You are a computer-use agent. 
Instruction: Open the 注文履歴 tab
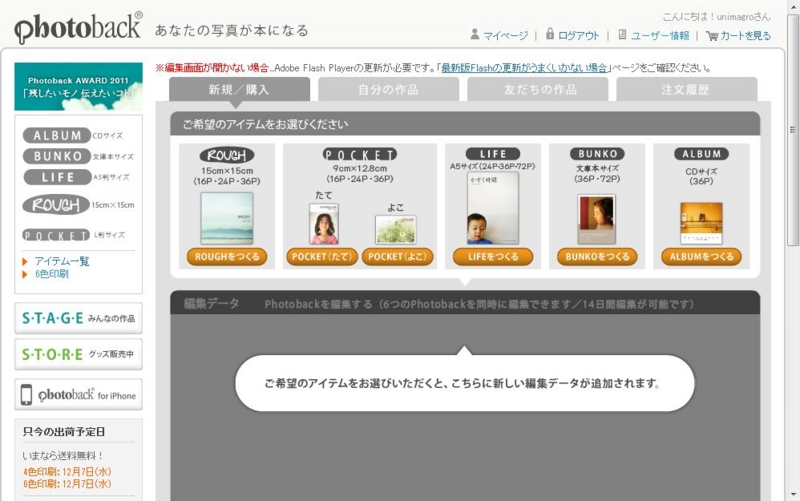coord(687,90)
